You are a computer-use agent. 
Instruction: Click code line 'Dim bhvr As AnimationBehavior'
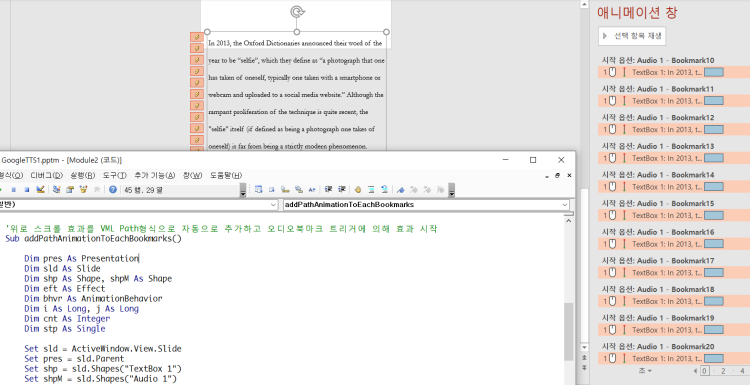click(x=93, y=298)
